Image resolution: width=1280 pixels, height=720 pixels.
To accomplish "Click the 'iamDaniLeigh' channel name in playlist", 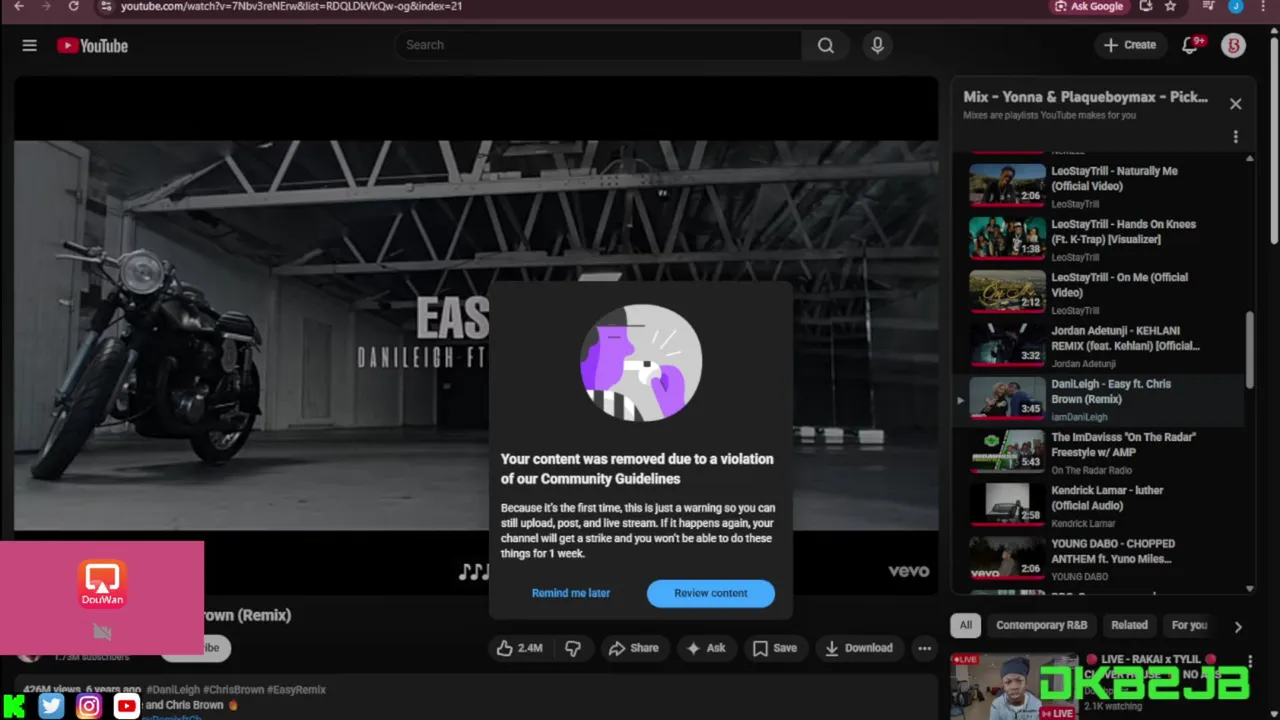I will point(1079,417).
